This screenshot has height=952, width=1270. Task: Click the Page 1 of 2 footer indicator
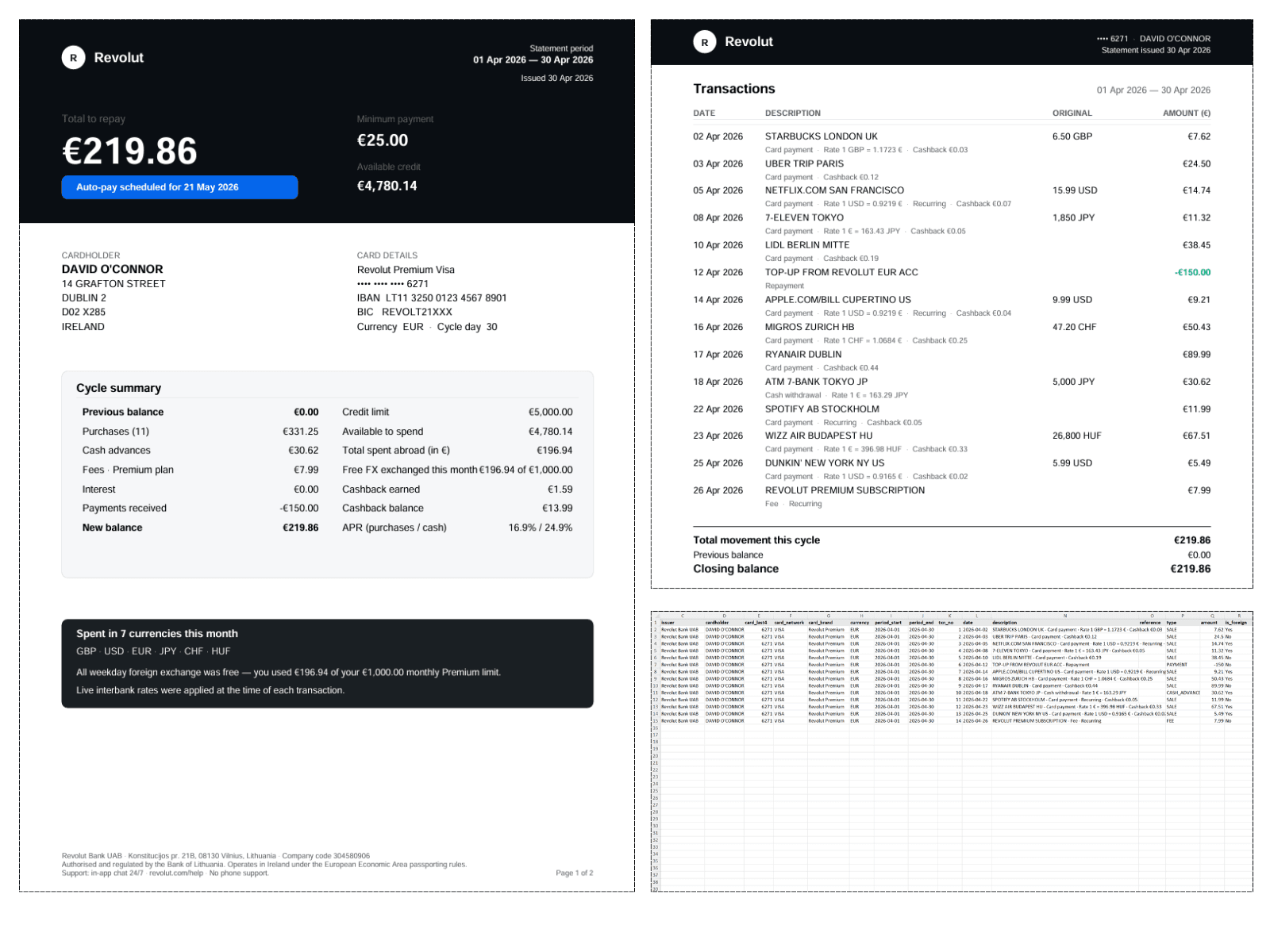(x=574, y=873)
